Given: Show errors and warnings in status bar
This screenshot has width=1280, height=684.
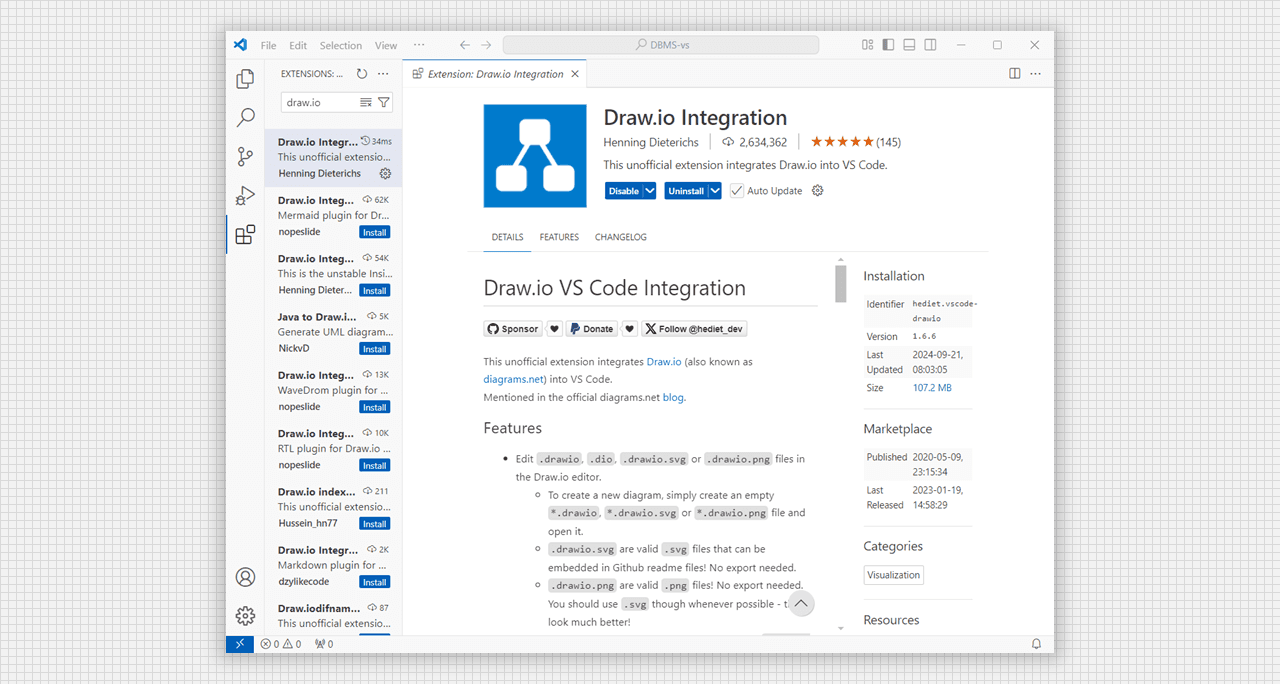Looking at the screenshot, I should [x=282, y=644].
